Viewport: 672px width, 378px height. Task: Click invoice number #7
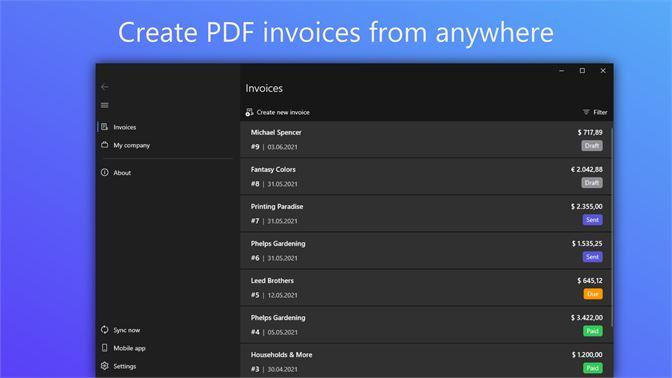(x=255, y=221)
